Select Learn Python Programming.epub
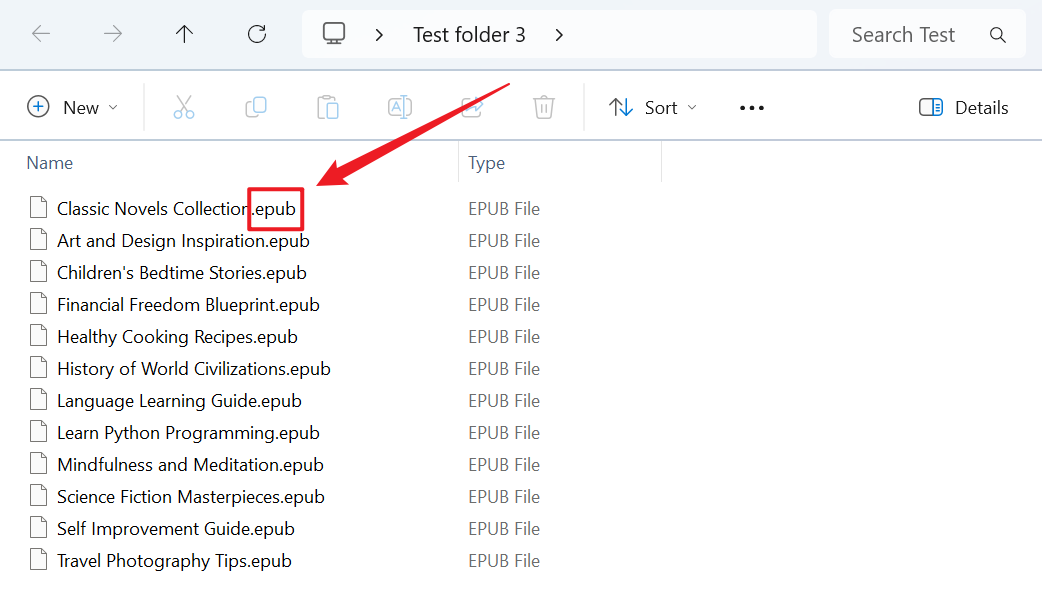Viewport: 1042px width, 599px height. (x=187, y=432)
